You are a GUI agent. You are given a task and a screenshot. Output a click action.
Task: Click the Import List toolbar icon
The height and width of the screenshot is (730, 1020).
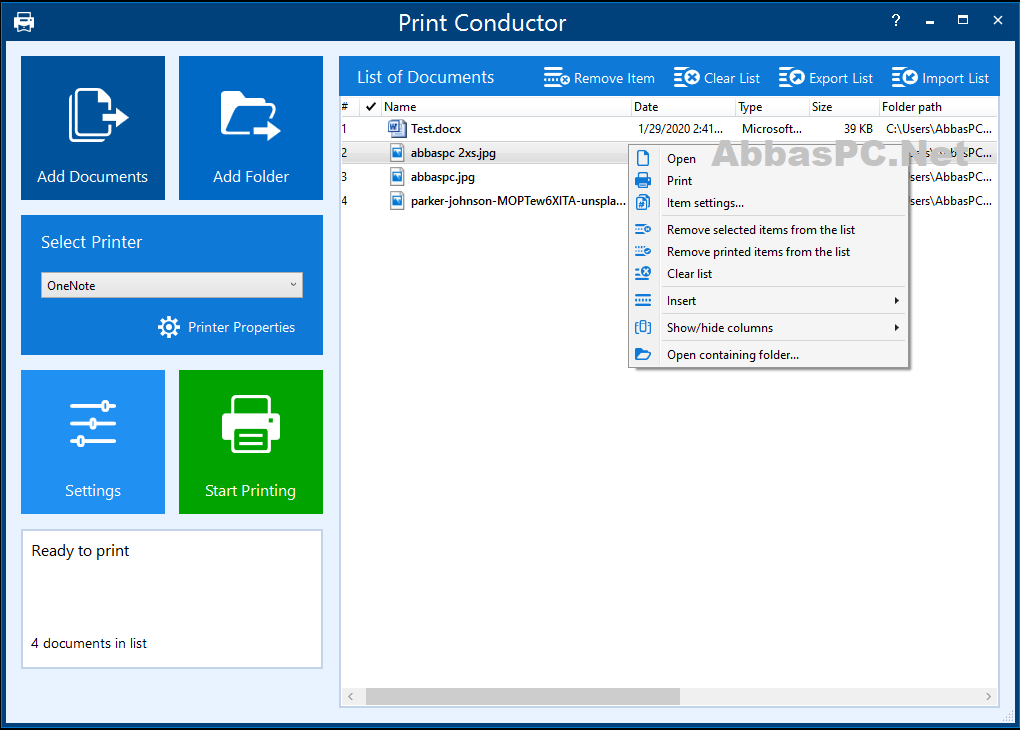(x=905, y=77)
